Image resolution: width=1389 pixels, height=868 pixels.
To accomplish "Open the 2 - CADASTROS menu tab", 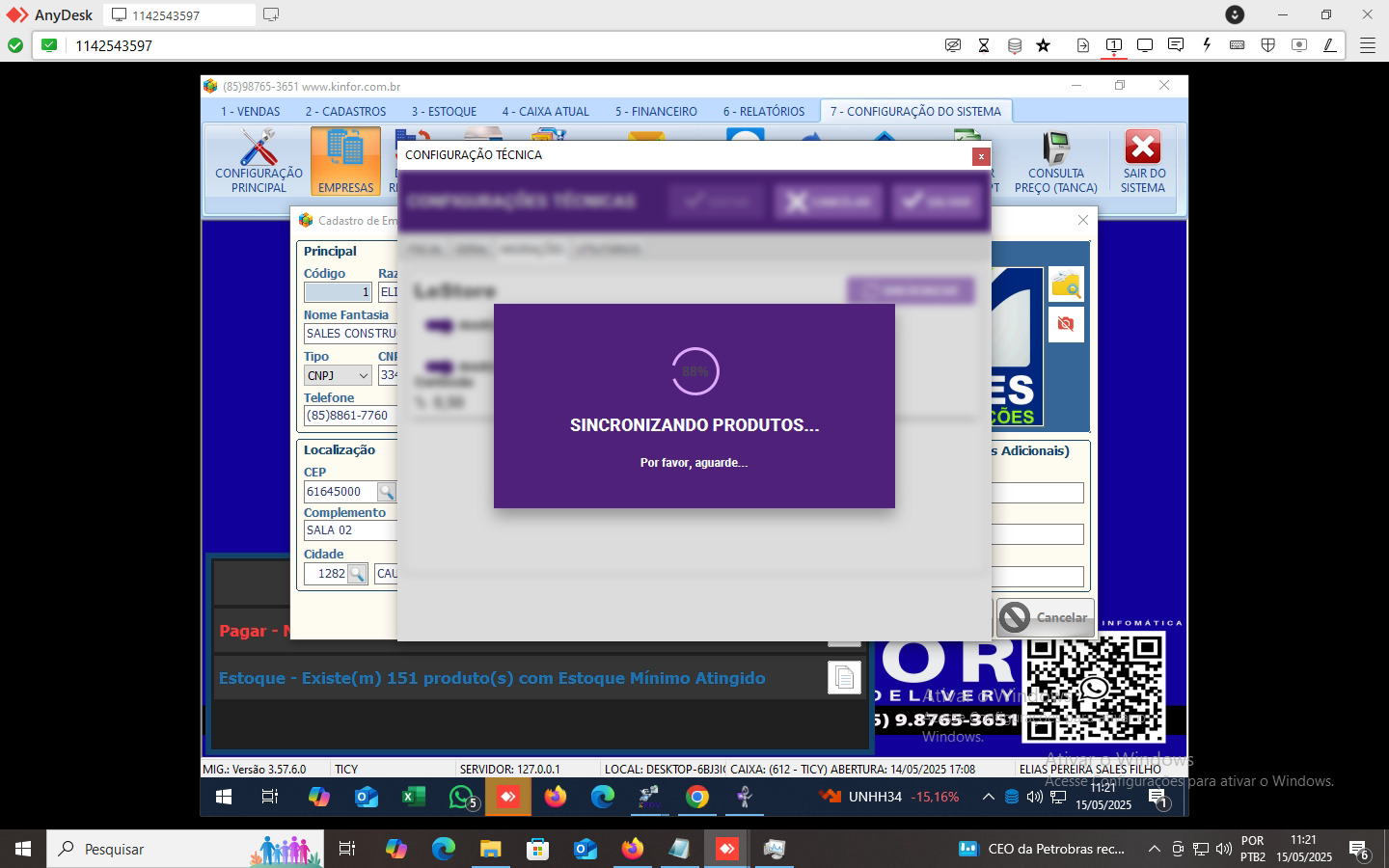I will tap(345, 111).
